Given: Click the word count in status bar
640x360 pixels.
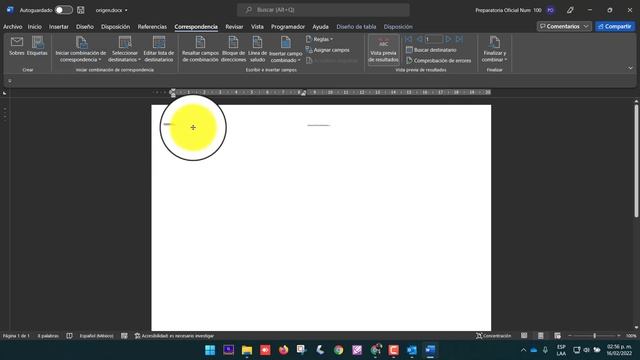Looking at the screenshot, I should tap(48, 336).
